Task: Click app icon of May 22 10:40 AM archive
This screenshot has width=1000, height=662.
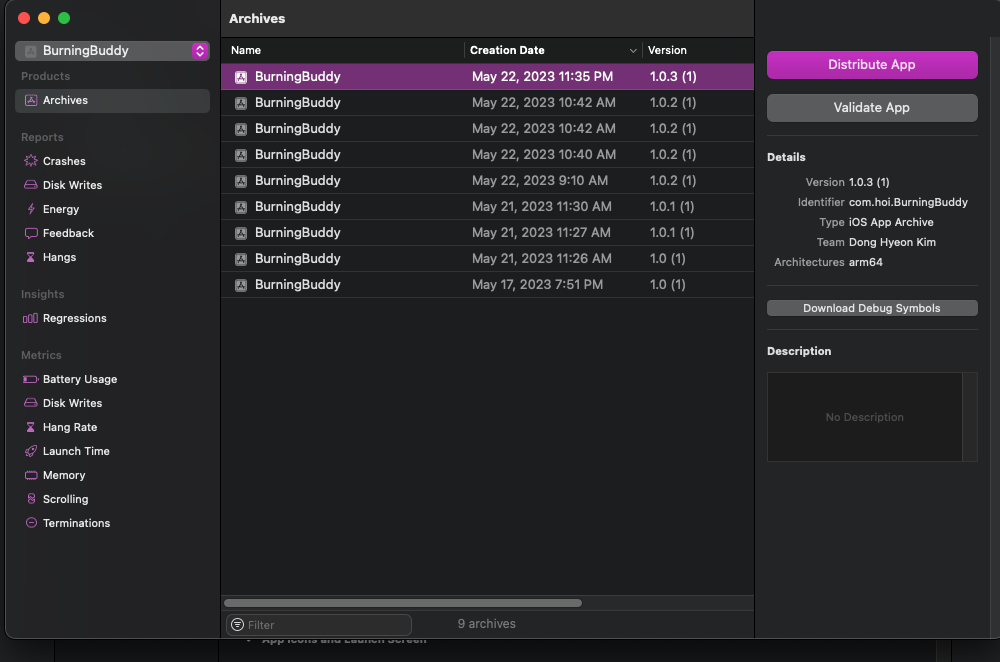Action: [241, 155]
